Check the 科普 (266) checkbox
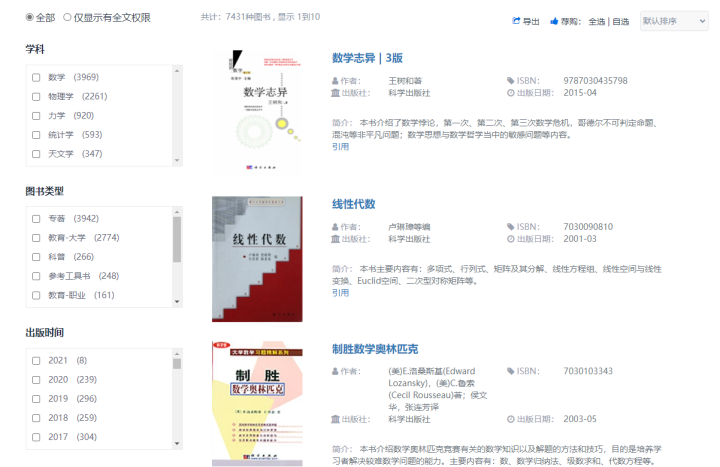 click(x=36, y=257)
